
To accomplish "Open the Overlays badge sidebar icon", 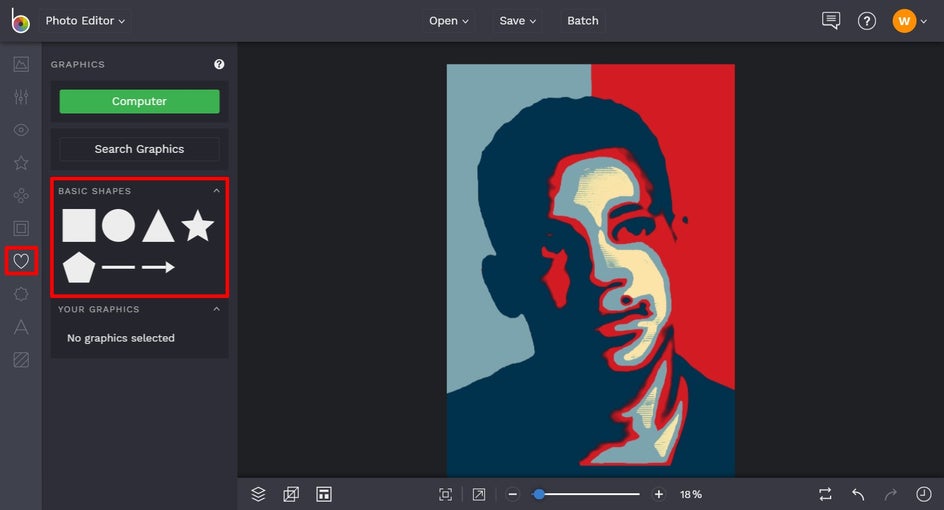I will [x=21, y=294].
